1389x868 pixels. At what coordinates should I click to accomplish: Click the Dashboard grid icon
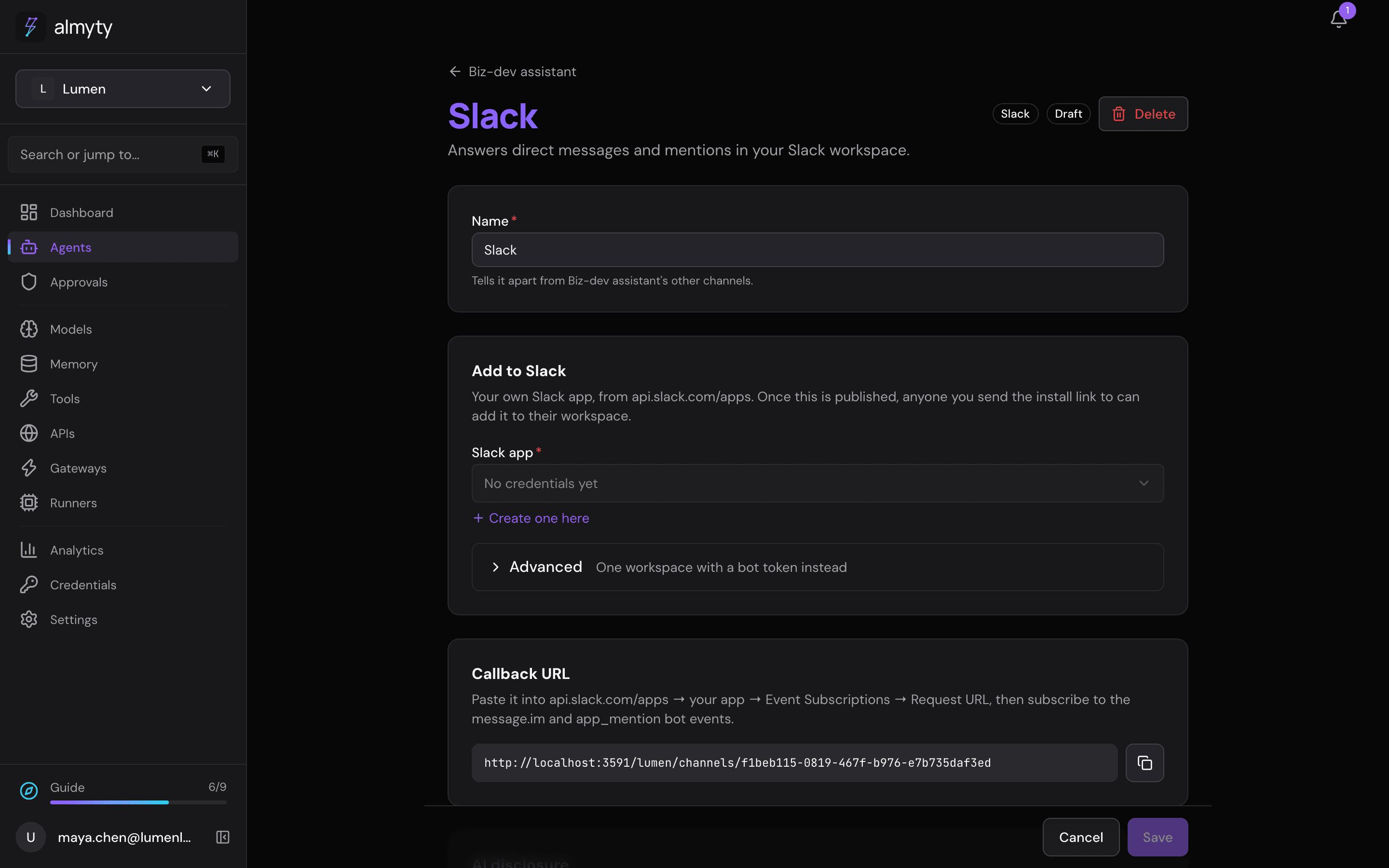tap(29, 212)
